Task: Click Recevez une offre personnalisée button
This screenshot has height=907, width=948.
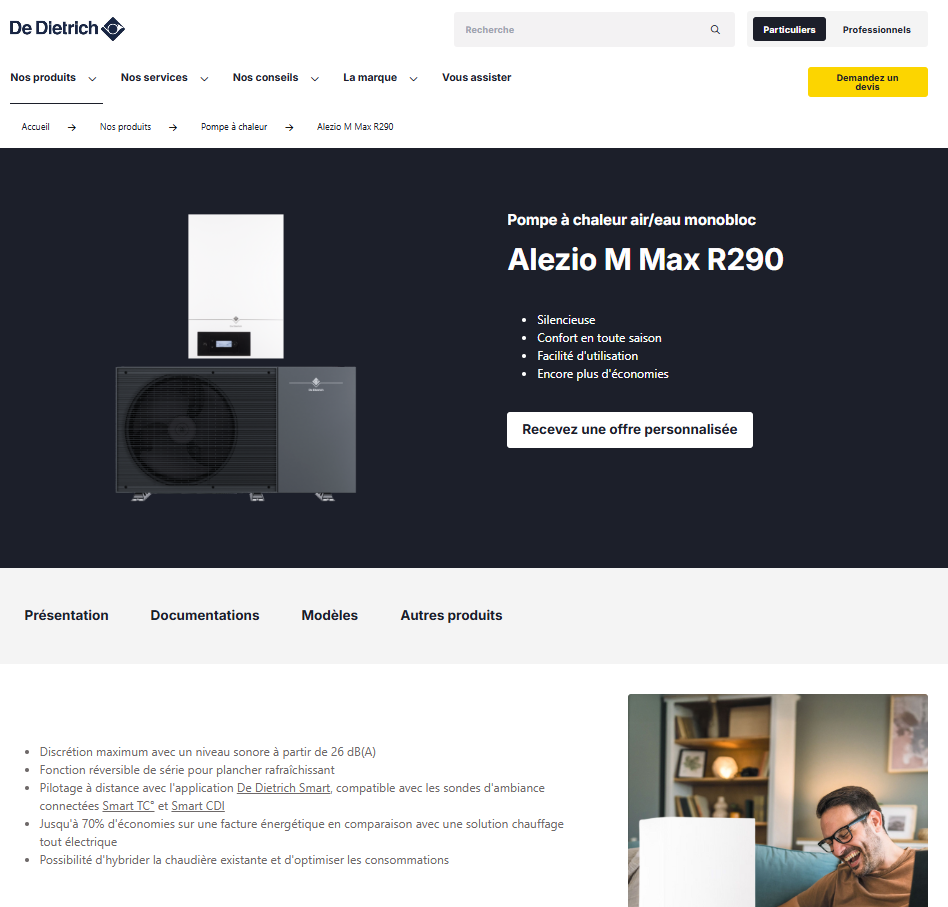Action: pos(630,430)
